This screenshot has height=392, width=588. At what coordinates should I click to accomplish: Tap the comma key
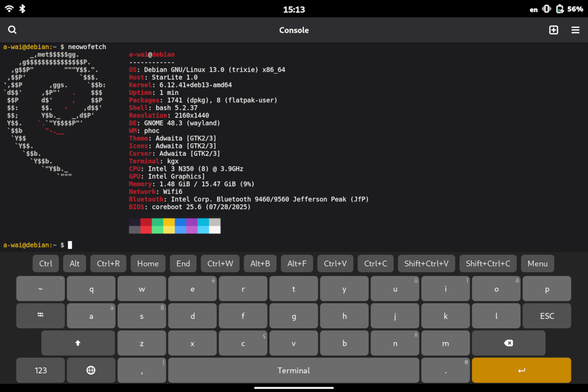[x=141, y=370]
